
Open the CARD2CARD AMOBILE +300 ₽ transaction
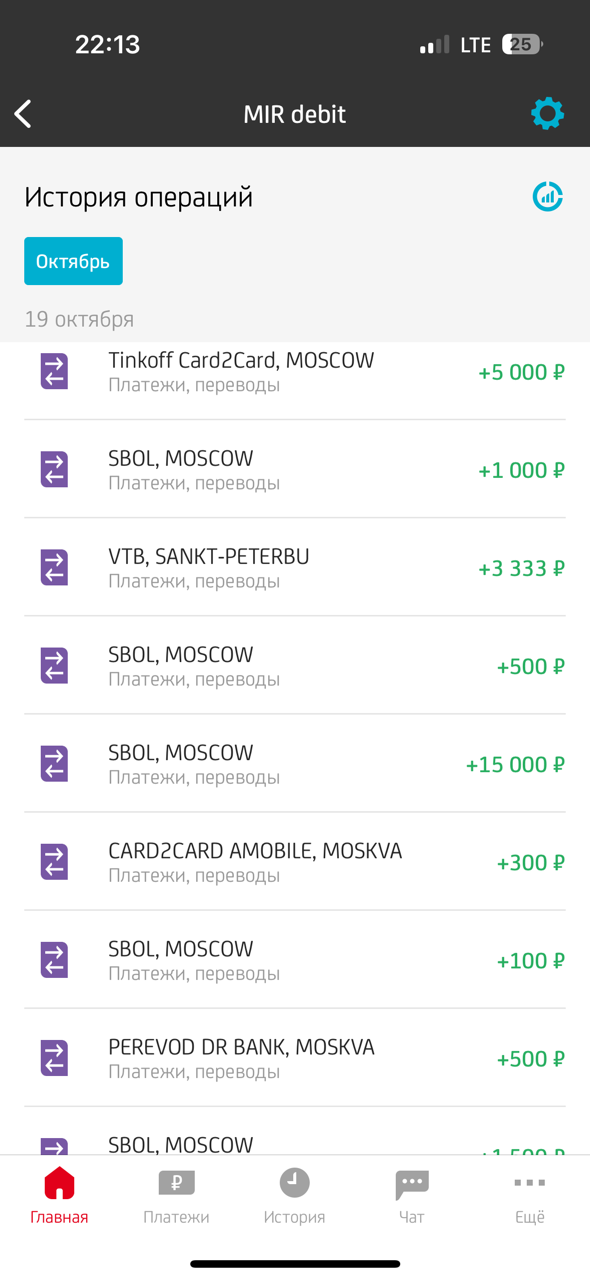pyautogui.click(x=295, y=861)
